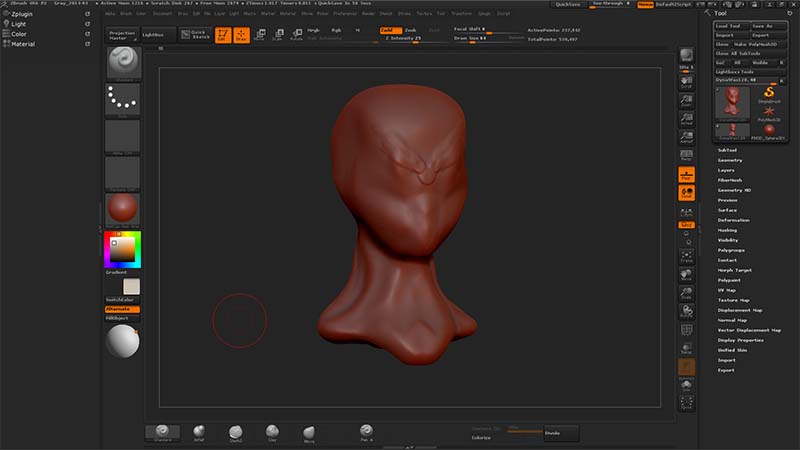Activate the Draw mode button

tap(241, 35)
